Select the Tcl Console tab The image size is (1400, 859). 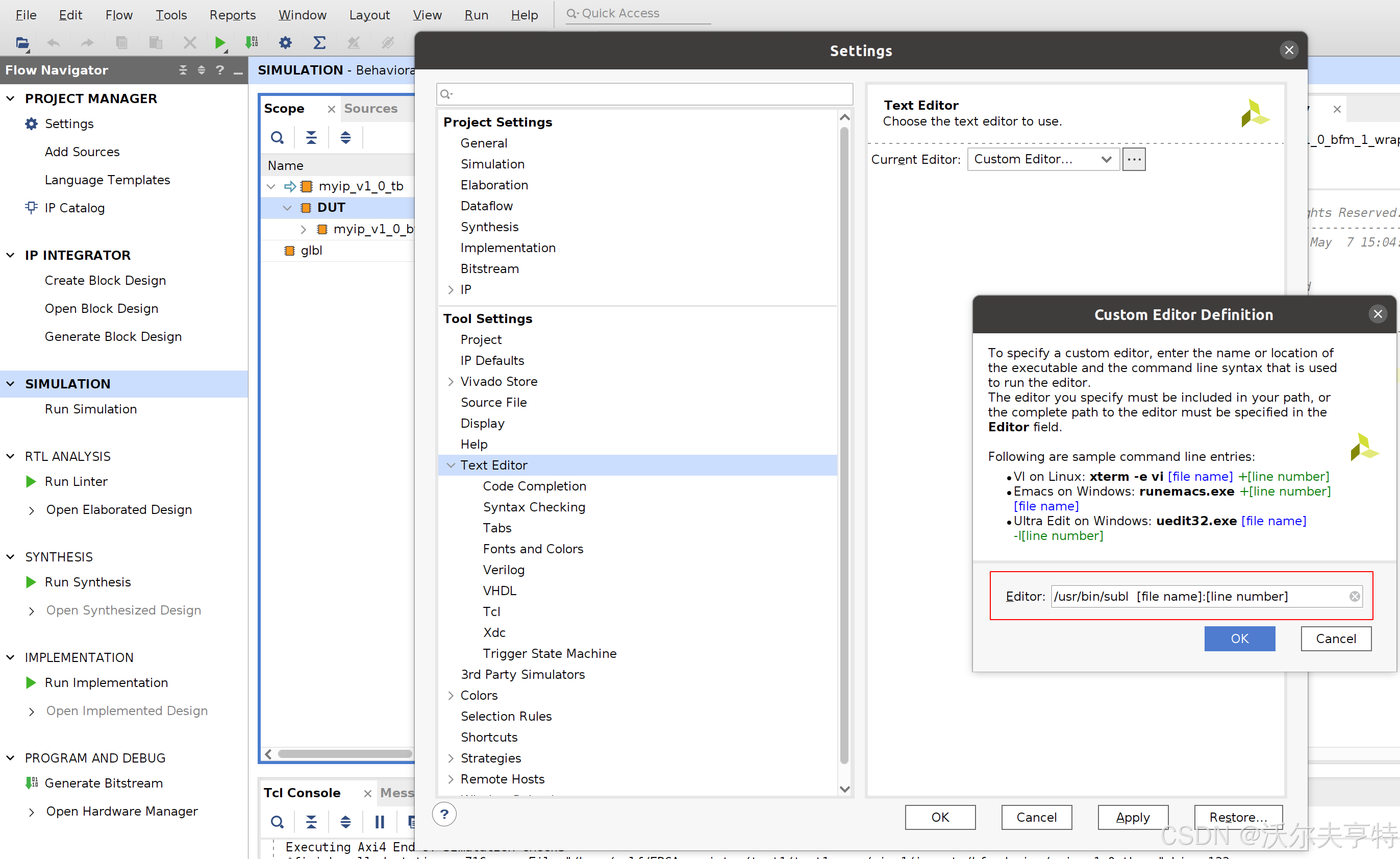coord(302,793)
